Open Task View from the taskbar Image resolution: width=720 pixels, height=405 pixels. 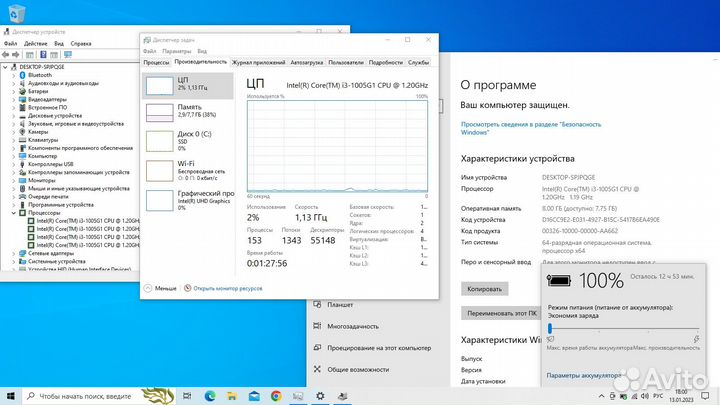click(187, 396)
